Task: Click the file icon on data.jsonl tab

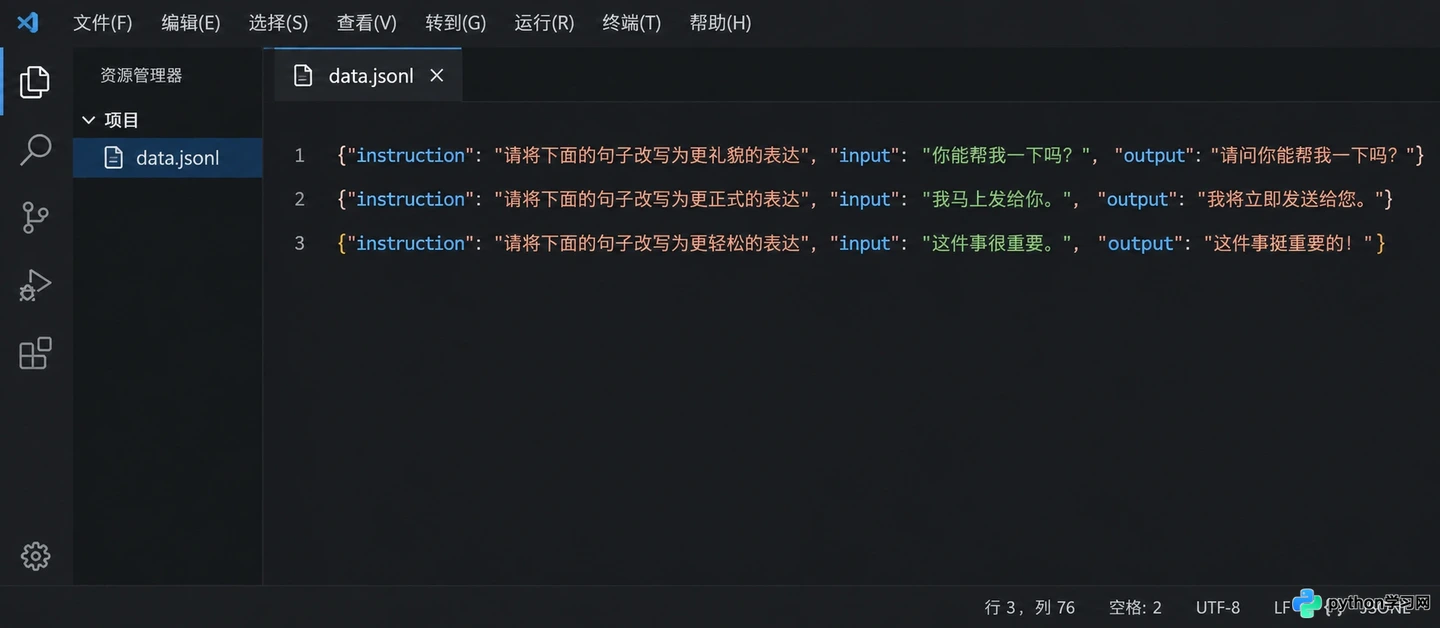Action: (303, 75)
